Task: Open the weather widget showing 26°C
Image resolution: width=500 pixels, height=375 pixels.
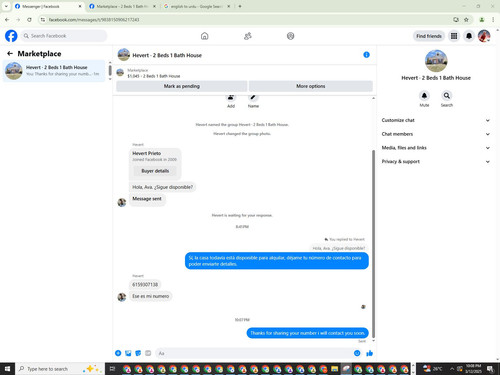Action: (x=433, y=369)
